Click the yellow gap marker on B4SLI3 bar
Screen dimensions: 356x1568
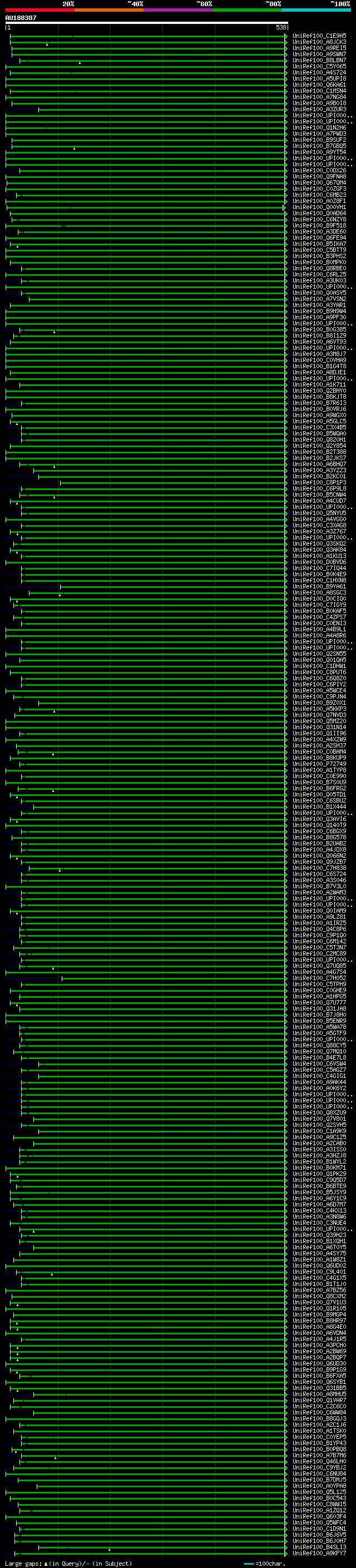coord(110,1550)
